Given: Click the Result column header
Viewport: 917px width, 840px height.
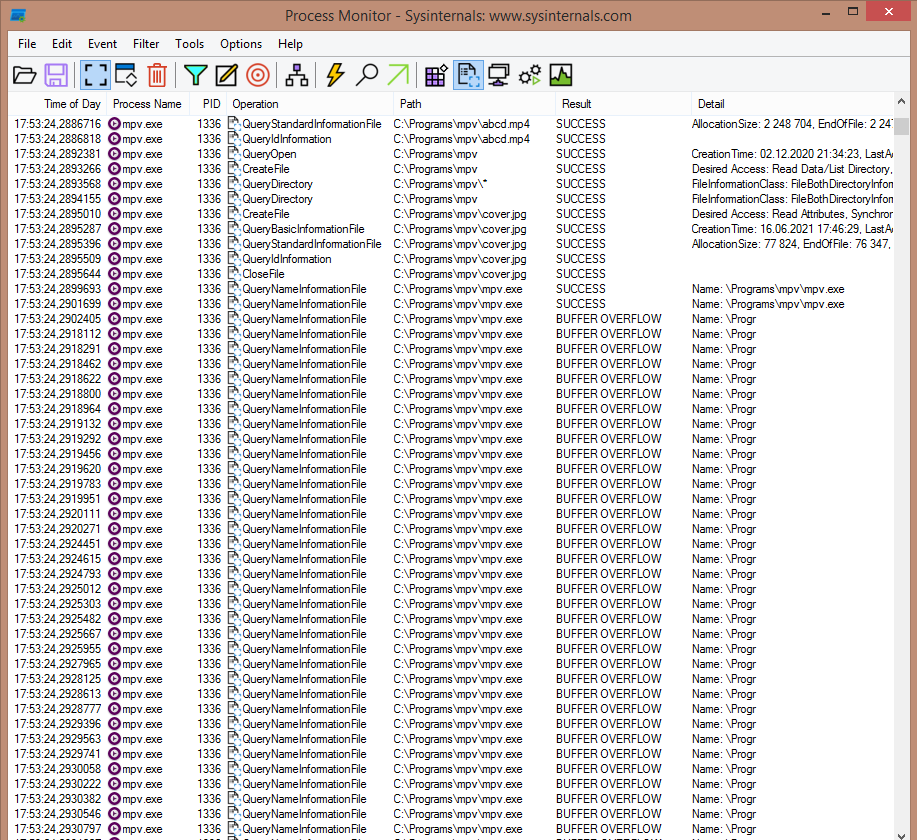Looking at the screenshot, I should coord(623,104).
